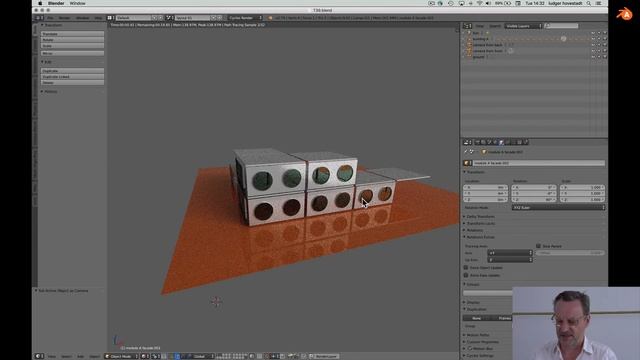Expand the Relations panel

click(x=473, y=230)
